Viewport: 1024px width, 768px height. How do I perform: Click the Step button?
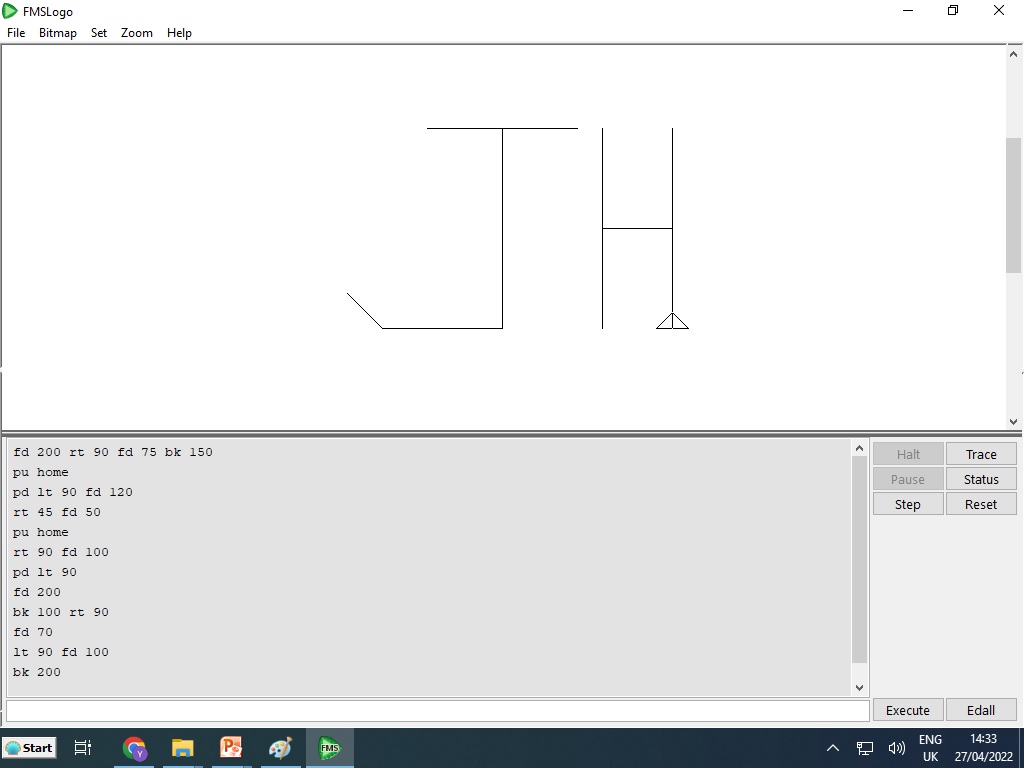[908, 504]
